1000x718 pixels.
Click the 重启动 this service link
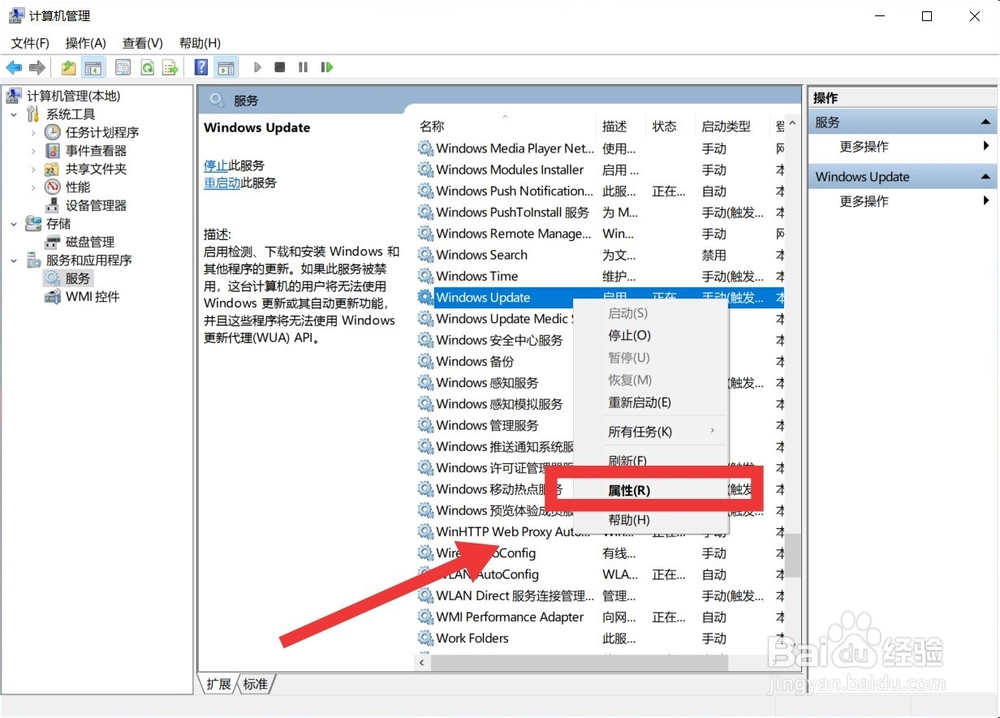coord(222,182)
